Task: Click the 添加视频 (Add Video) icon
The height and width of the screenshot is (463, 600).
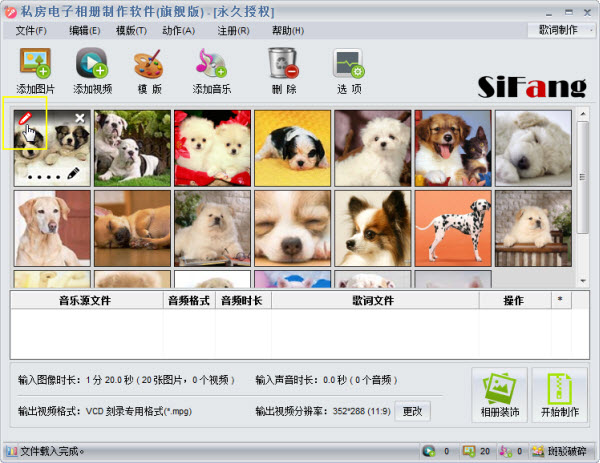Action: point(92,64)
